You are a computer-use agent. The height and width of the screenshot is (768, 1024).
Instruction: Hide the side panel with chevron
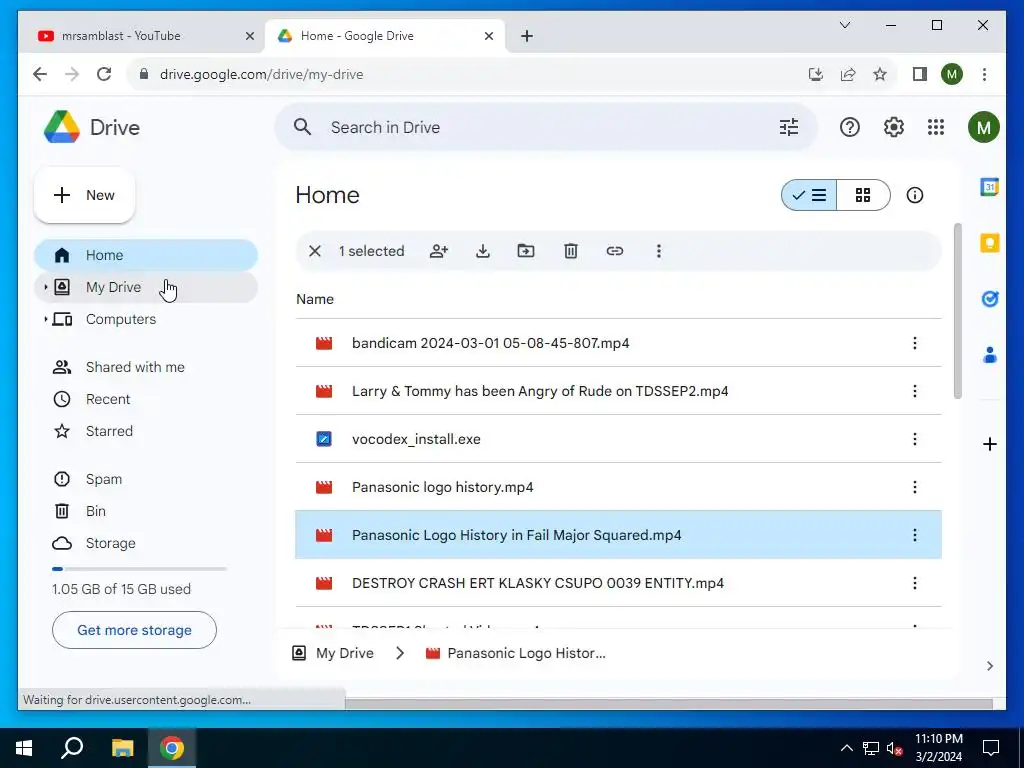989,666
